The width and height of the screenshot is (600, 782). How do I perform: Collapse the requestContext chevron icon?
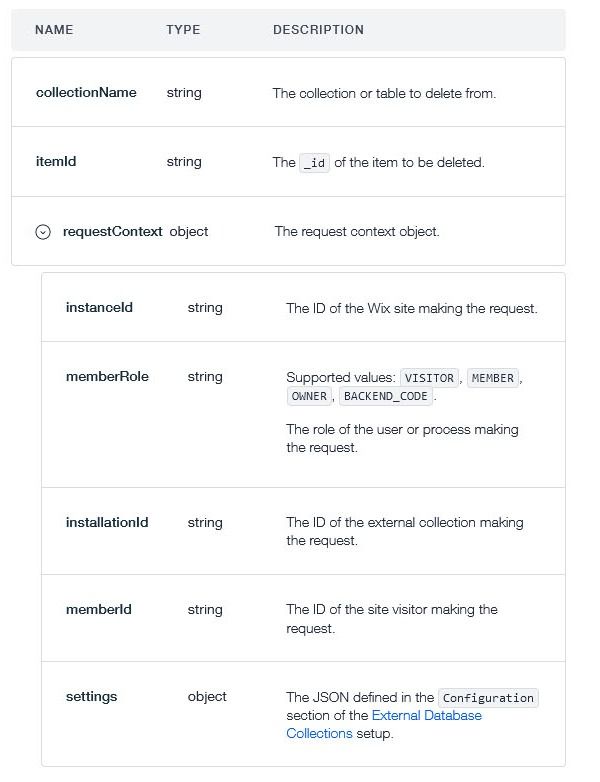tap(43, 232)
